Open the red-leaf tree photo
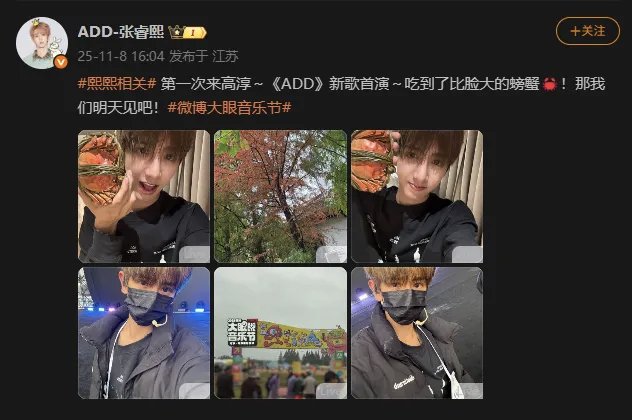632x420 pixels. tap(281, 196)
